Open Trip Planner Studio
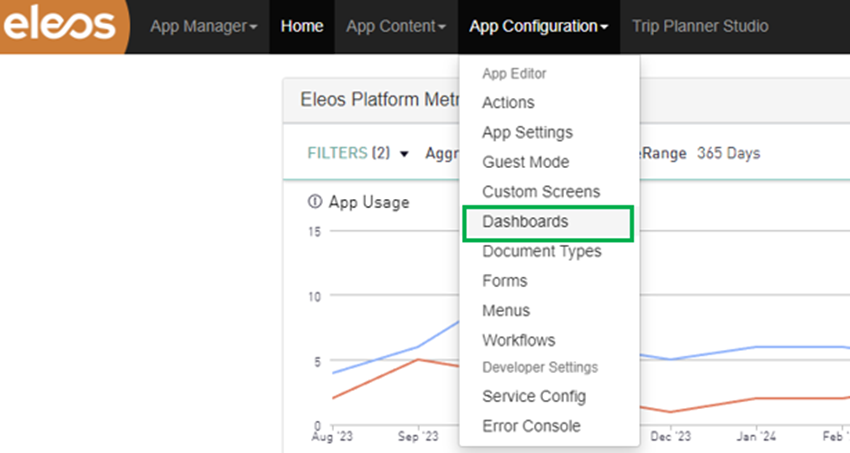850x453 pixels. 700,27
